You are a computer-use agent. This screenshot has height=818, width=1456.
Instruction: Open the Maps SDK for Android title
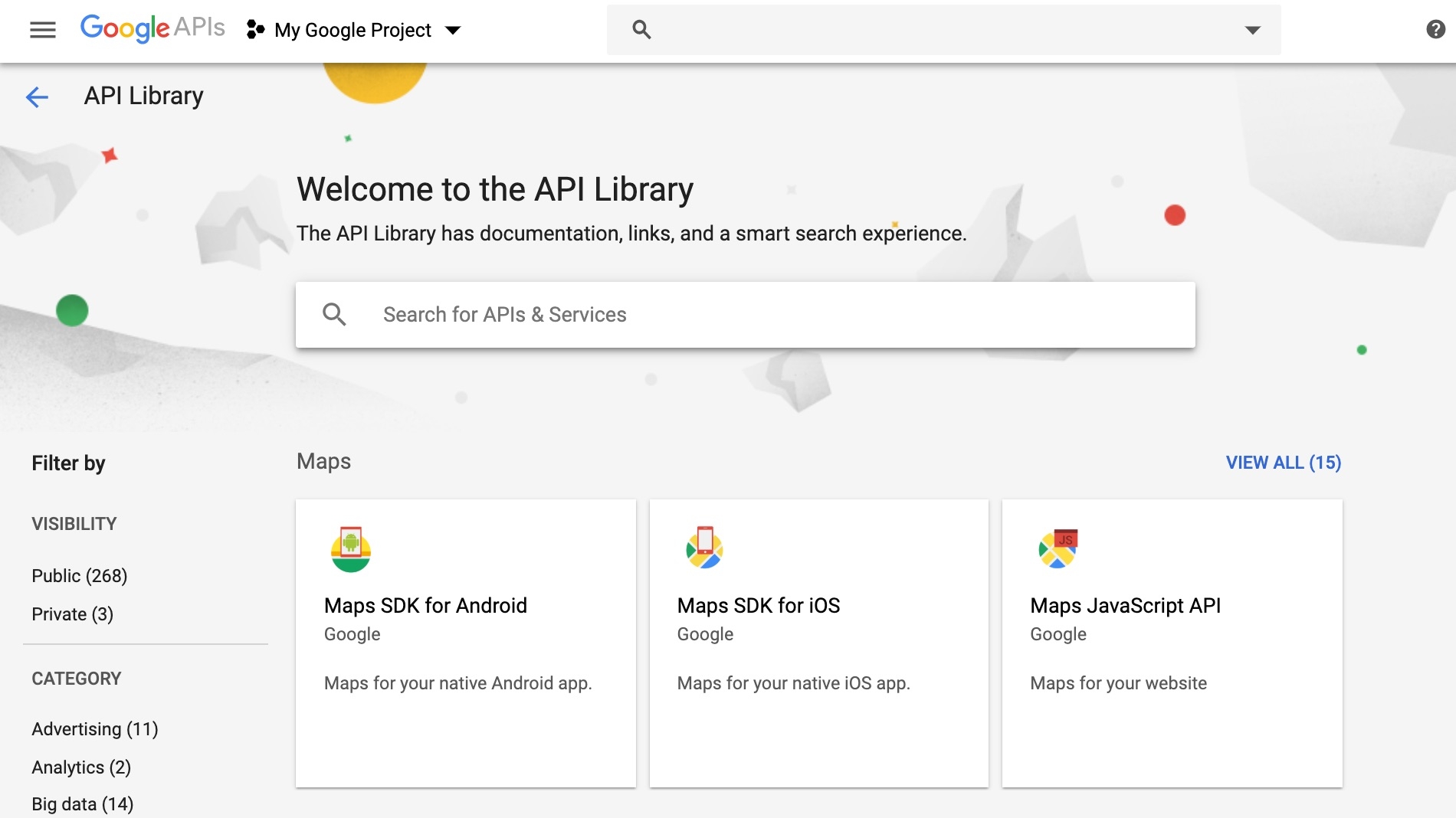click(x=425, y=606)
